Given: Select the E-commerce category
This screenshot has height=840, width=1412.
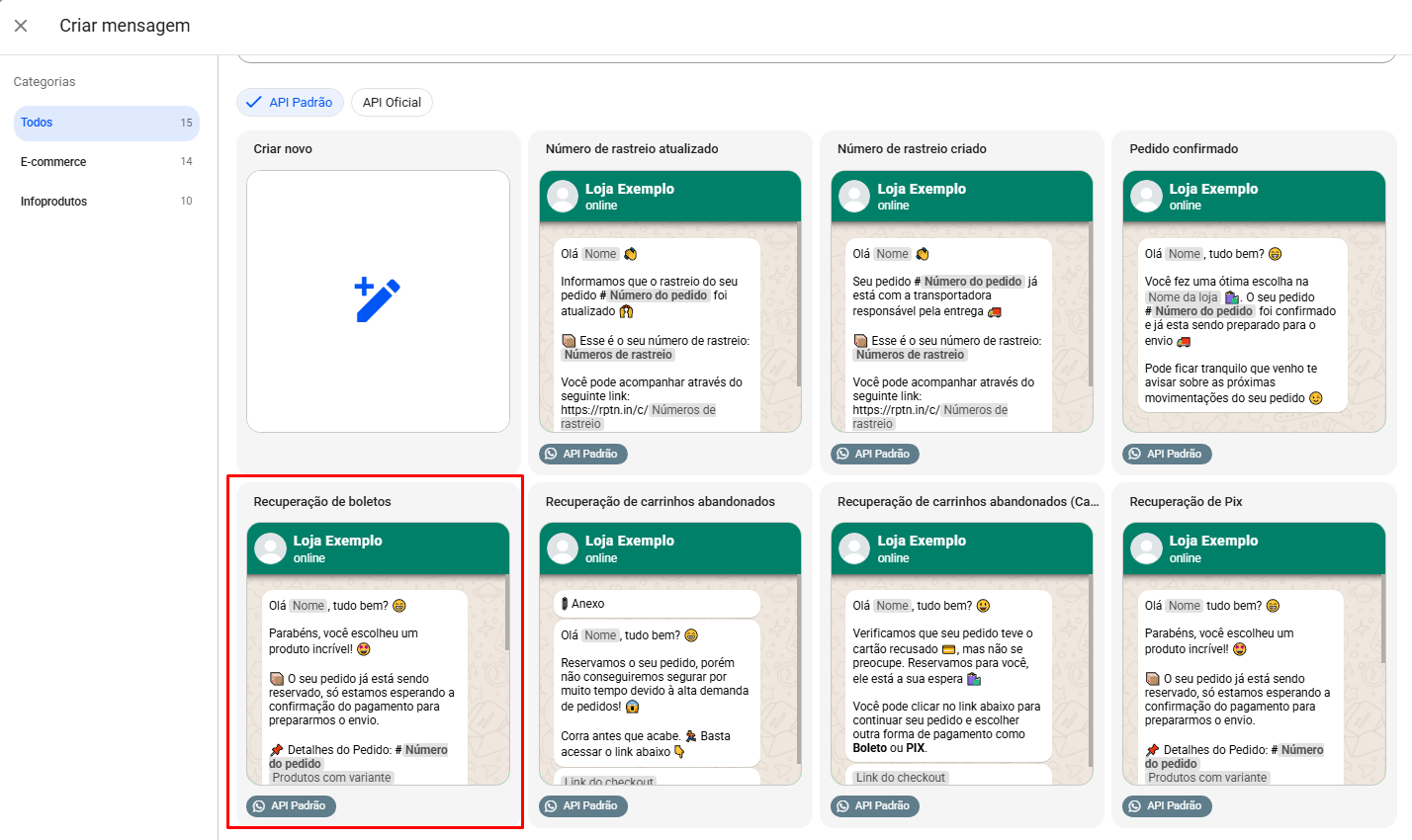Looking at the screenshot, I should coord(107,162).
